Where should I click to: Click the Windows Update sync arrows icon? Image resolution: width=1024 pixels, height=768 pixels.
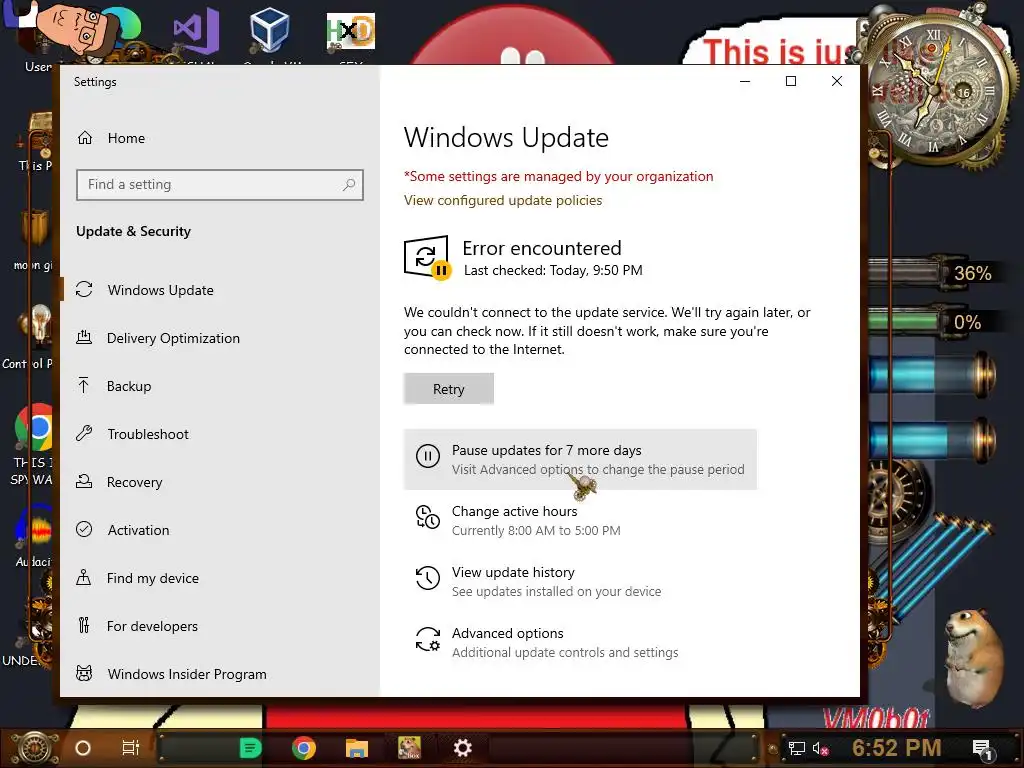tap(84, 289)
